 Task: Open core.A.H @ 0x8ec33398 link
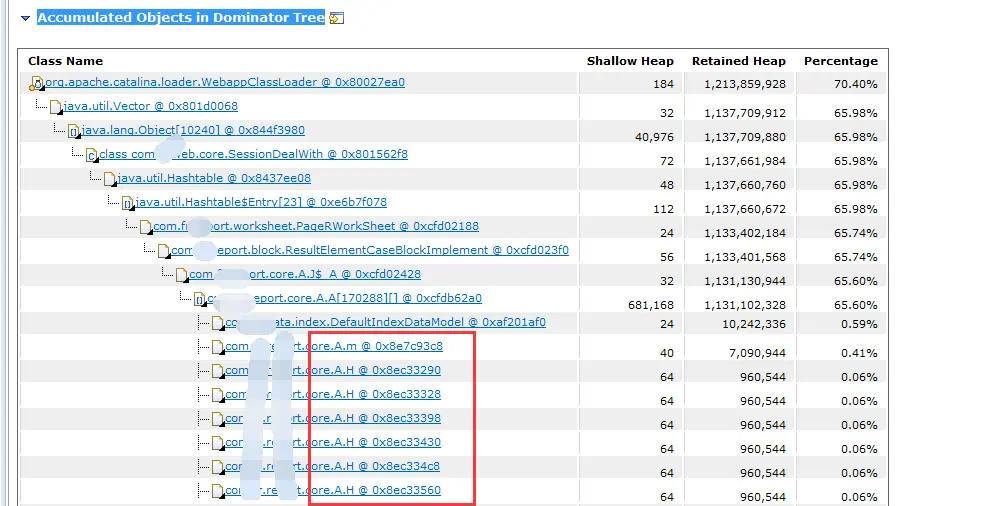(333, 418)
